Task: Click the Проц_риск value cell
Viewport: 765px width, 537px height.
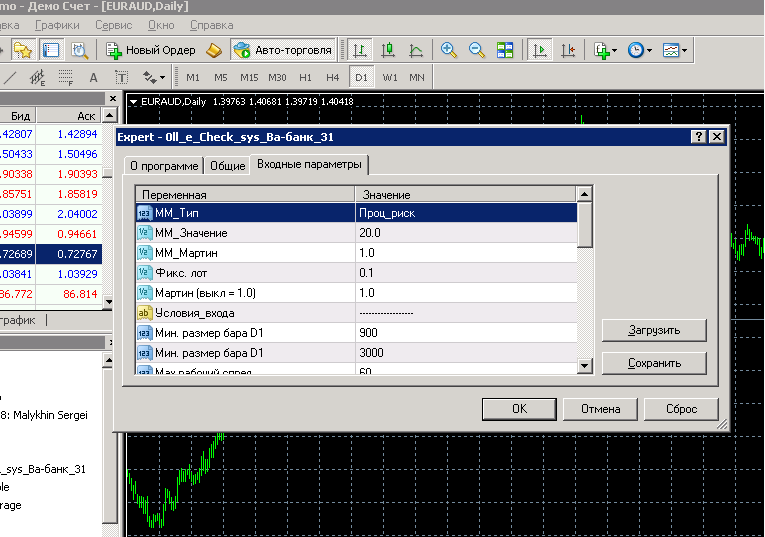Action: click(466, 213)
